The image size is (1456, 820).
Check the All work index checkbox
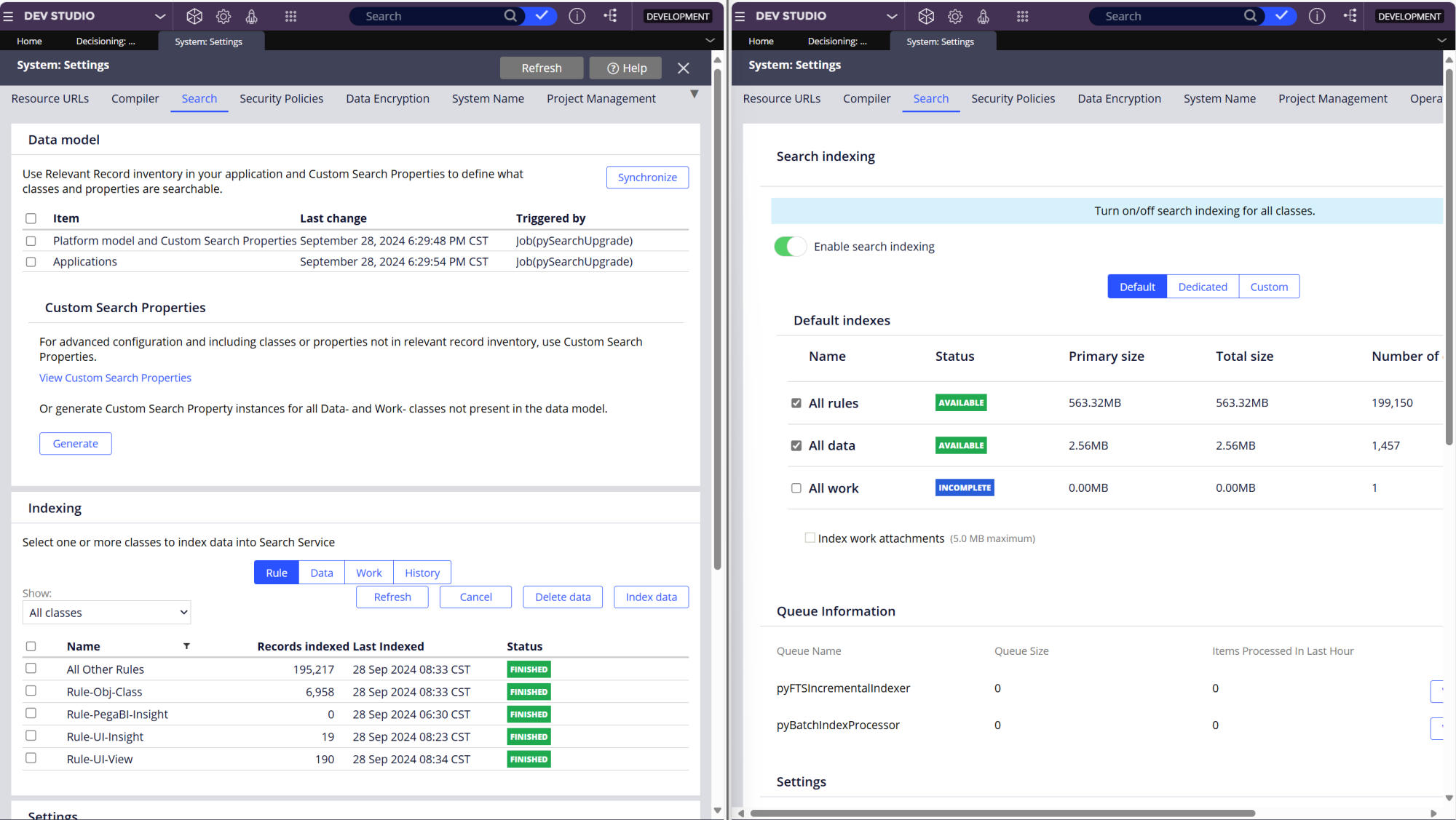tap(796, 488)
